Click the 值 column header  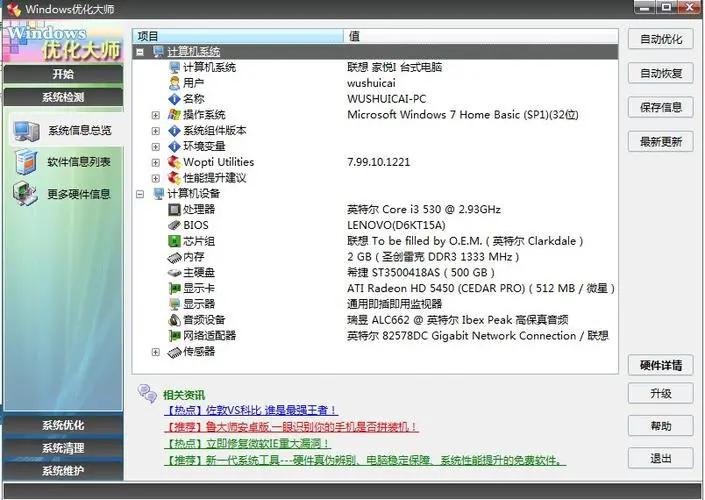pyautogui.click(x=481, y=36)
